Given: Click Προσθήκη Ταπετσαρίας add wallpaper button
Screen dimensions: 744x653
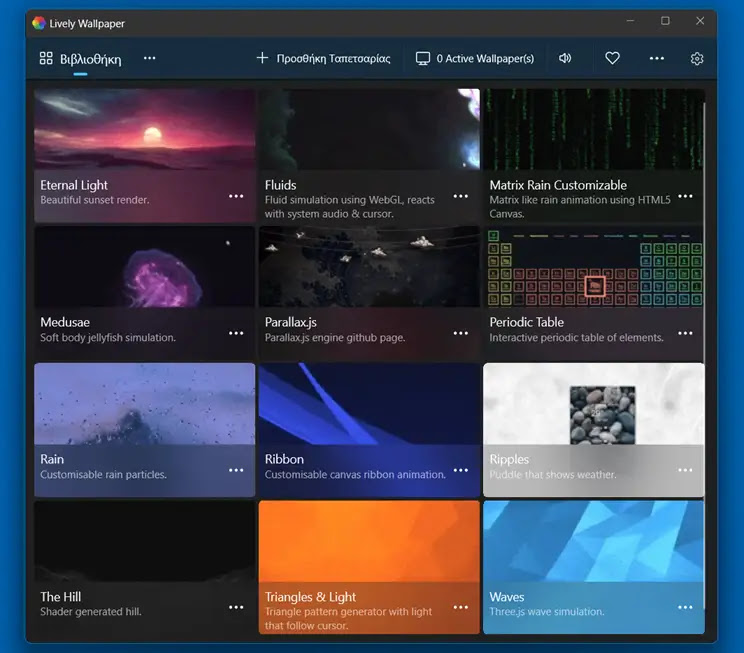Looking at the screenshot, I should (323, 58).
